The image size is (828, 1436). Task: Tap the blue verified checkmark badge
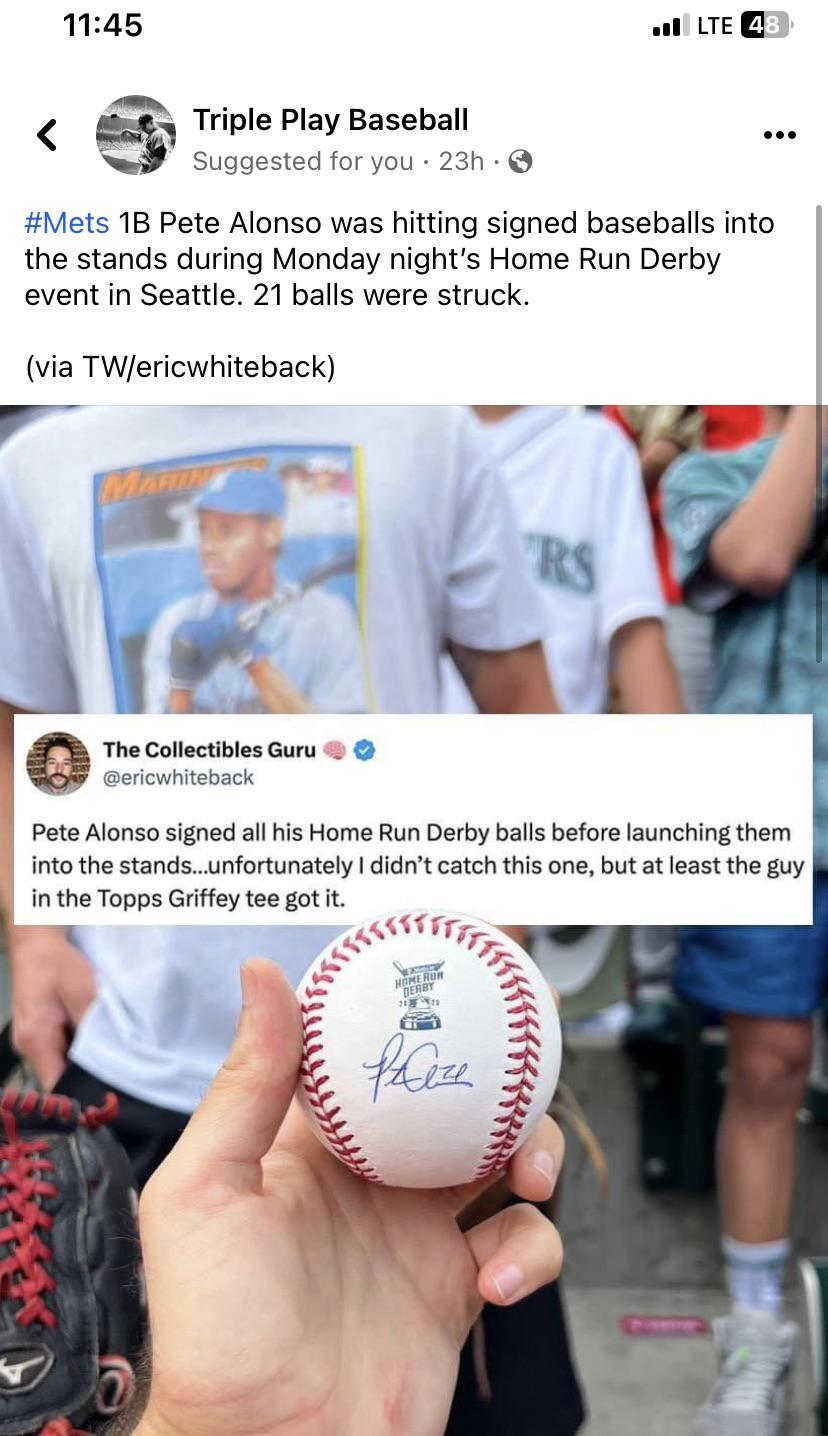[x=364, y=750]
